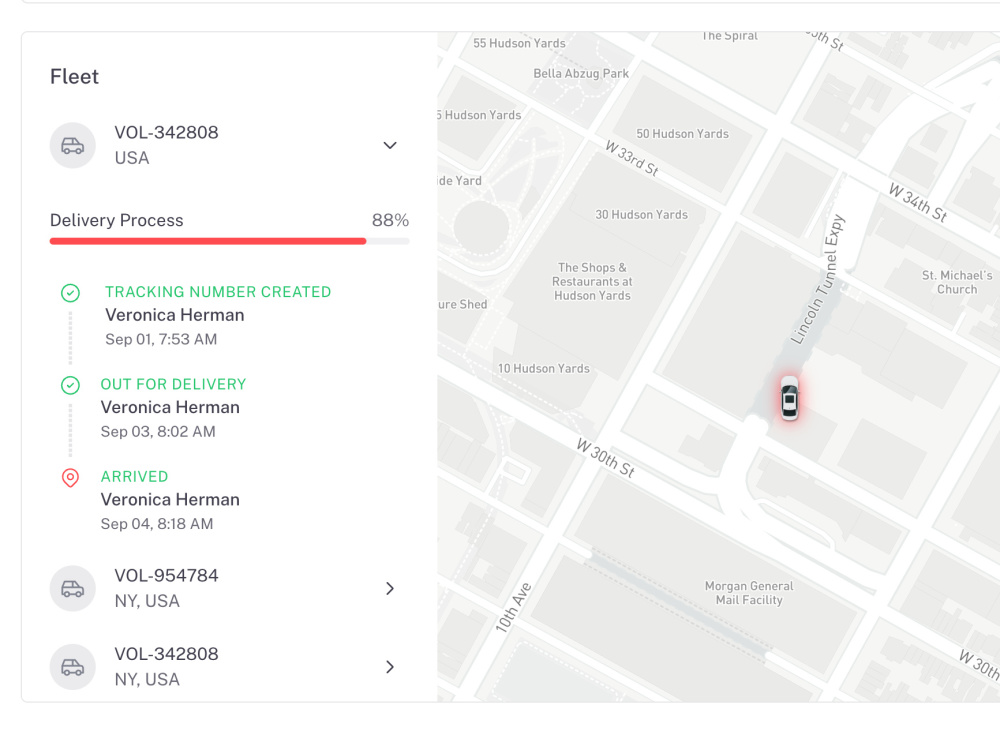This screenshot has width=1000, height=750.
Task: Click the Bella Abzug Park map label
Action: tap(581, 73)
